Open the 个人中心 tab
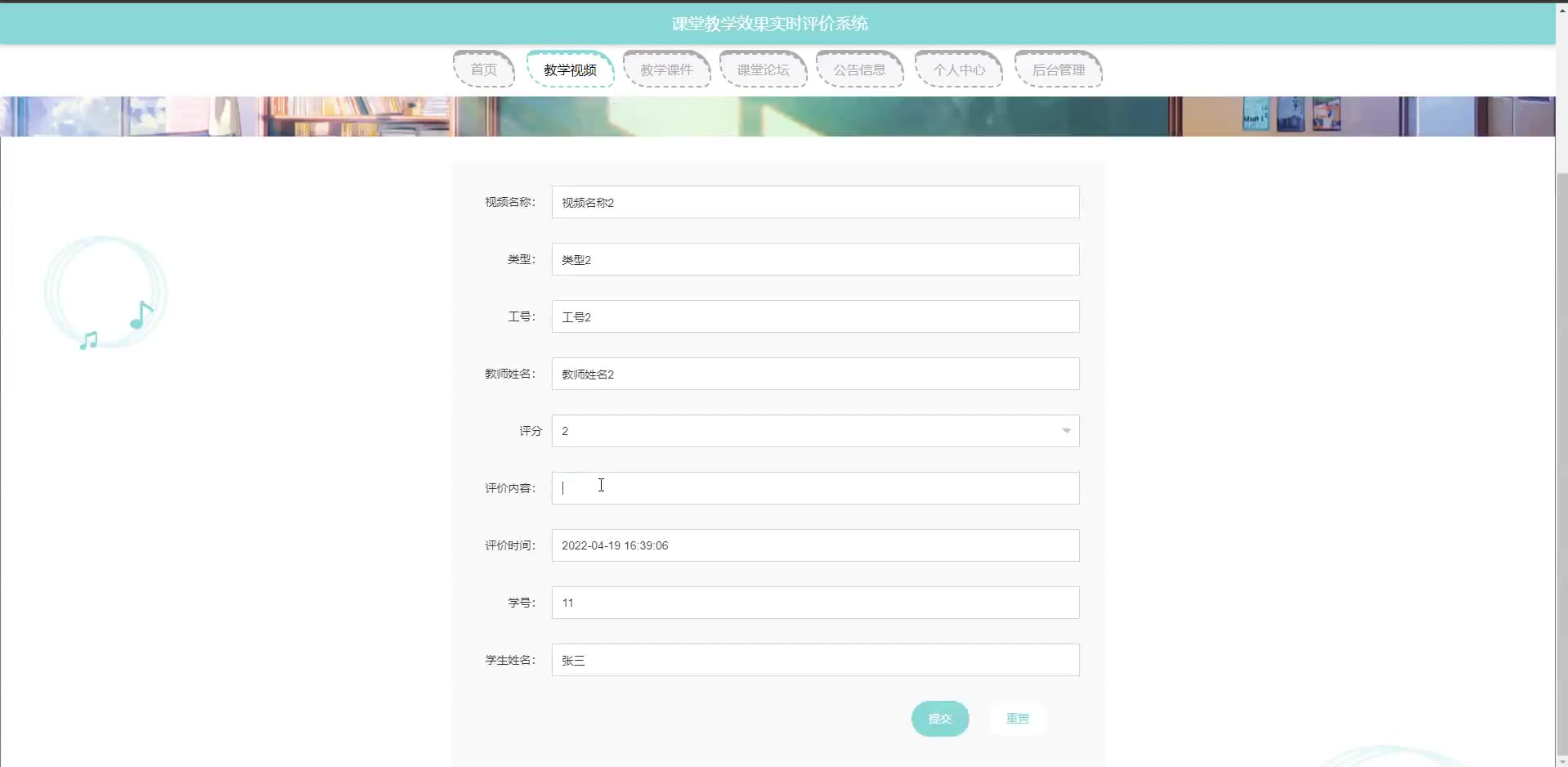1568x767 pixels. 959,70
